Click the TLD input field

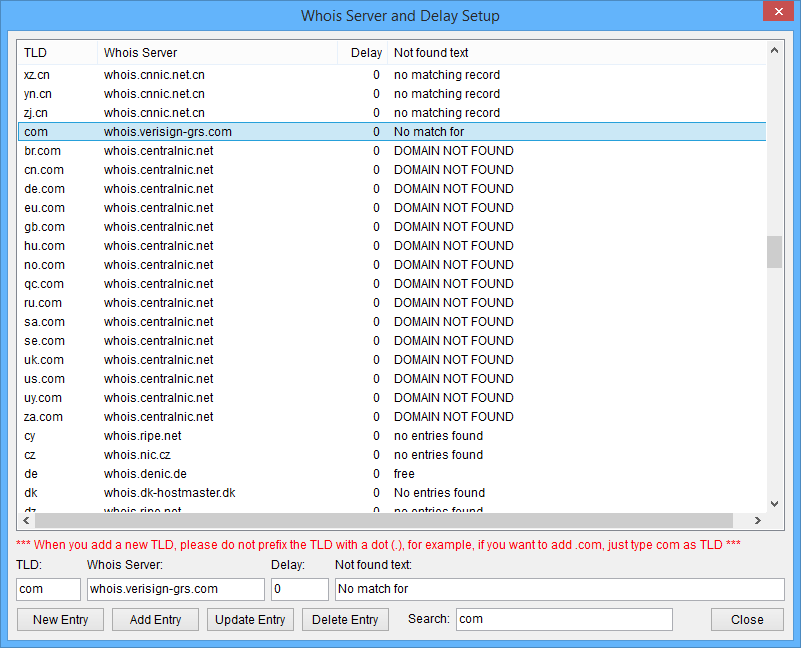(x=48, y=589)
